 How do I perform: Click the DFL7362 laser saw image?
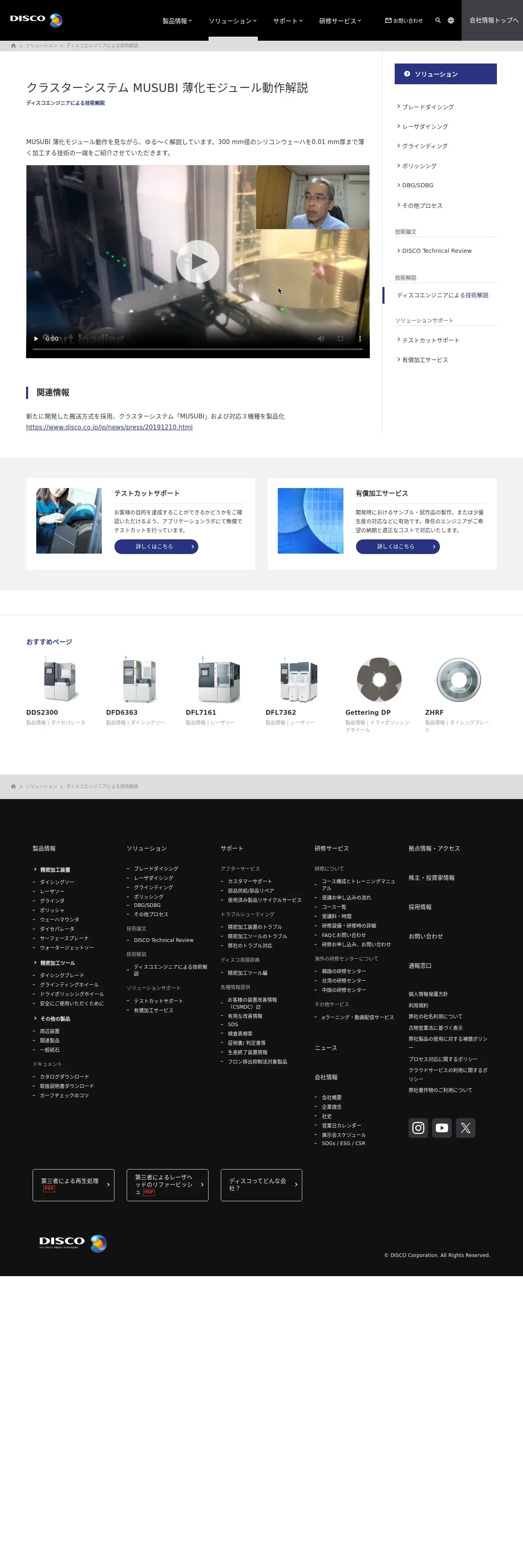(299, 680)
